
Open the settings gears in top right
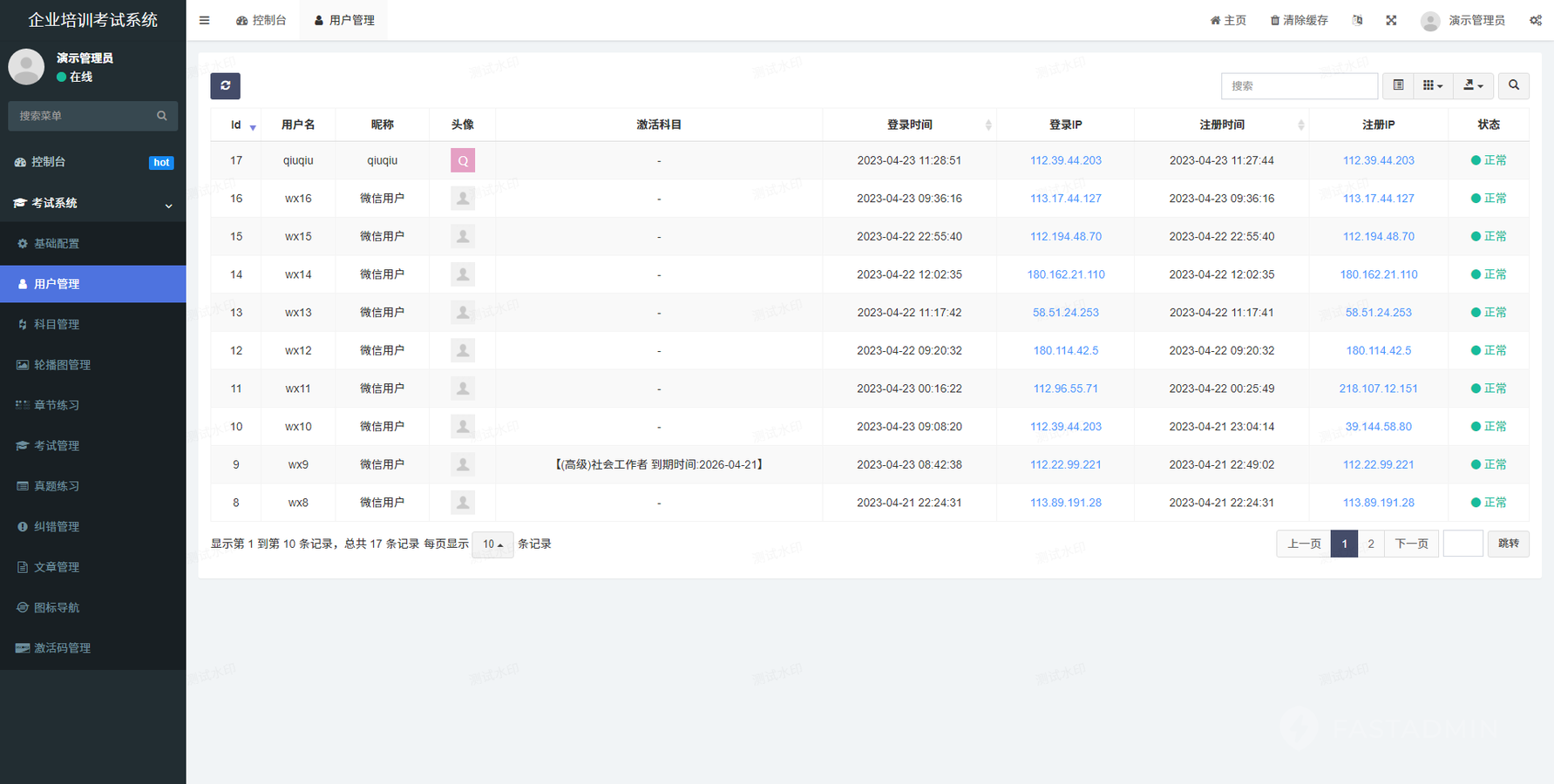(1535, 20)
